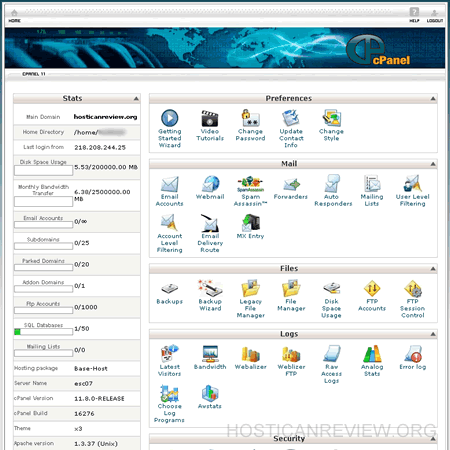This screenshot has height=450, width=450.
Task: Open Disk Space Usage icon in Files
Action: [331, 288]
